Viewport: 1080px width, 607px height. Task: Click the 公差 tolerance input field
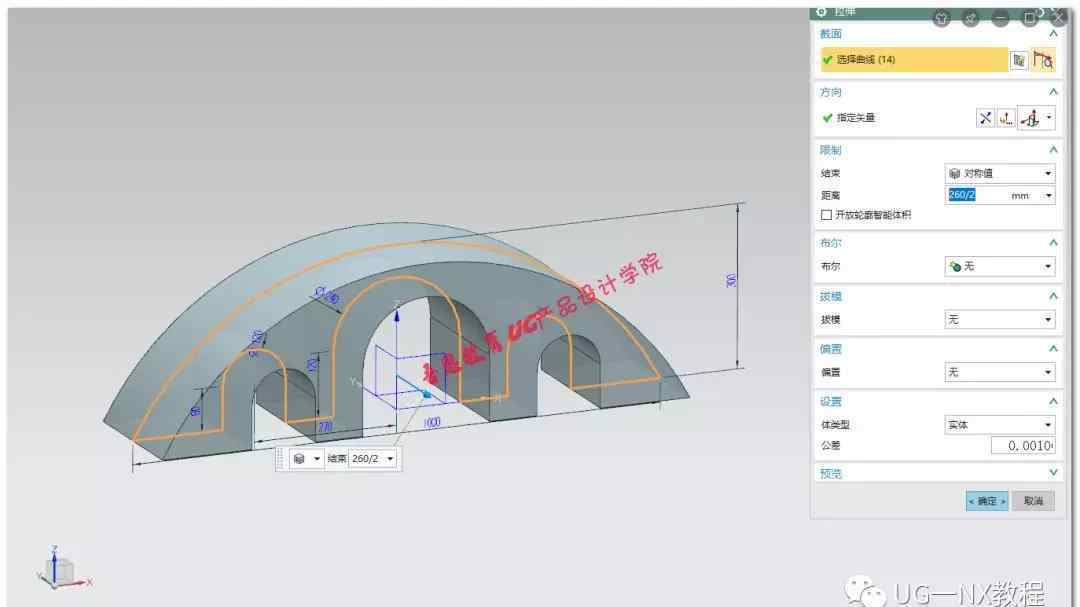[1023, 446]
